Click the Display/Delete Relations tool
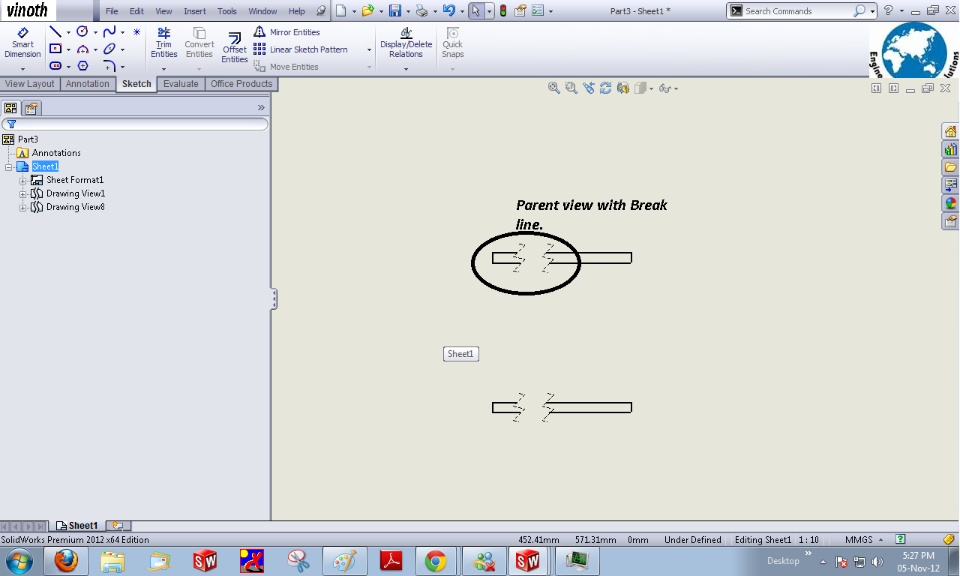This screenshot has height=576, width=960. [406, 42]
